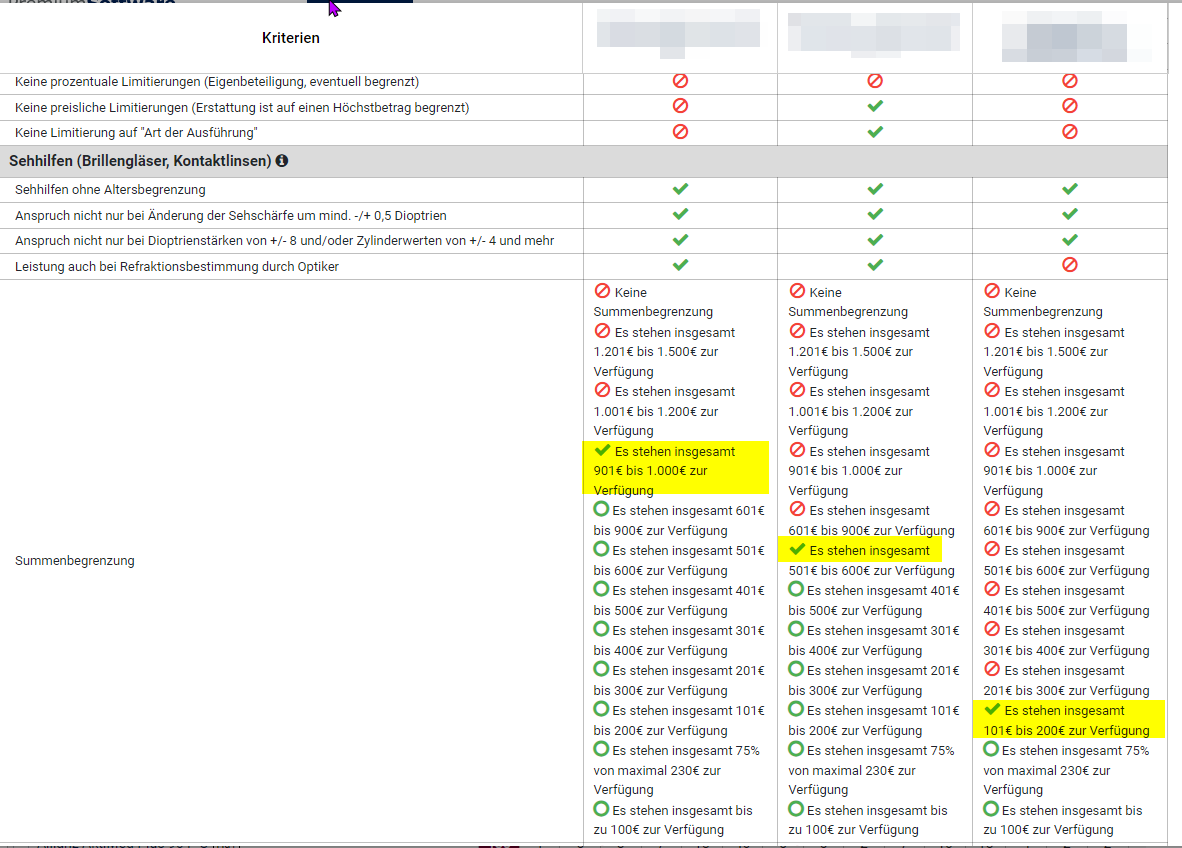Screen dimensions: 1182x848
Task: Click the red prohibited icon for preisliche Limitierungen, first provider column
Action: [x=680, y=106]
